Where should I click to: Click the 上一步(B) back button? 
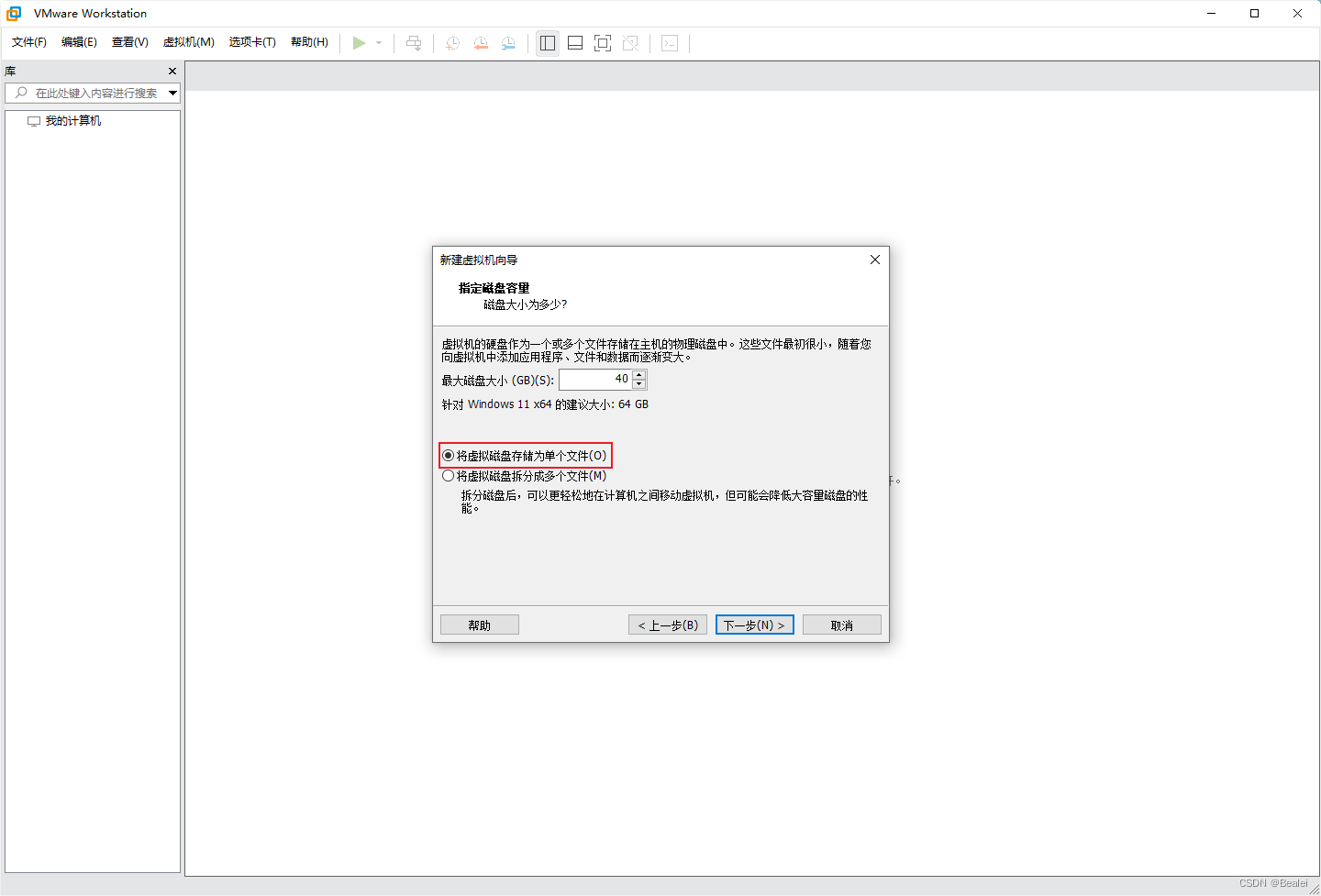pos(668,625)
